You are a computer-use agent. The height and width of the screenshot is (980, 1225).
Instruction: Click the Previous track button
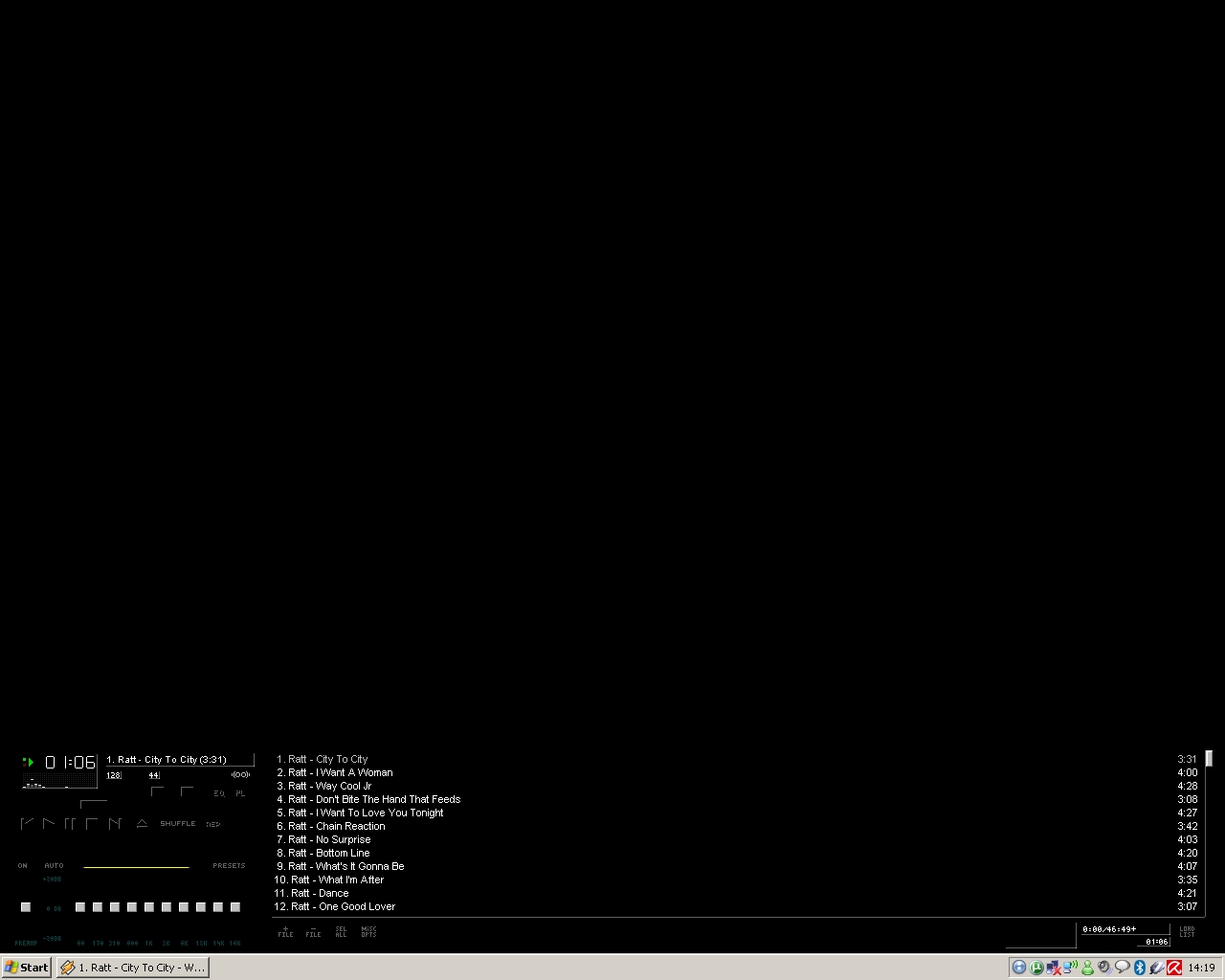click(27, 823)
